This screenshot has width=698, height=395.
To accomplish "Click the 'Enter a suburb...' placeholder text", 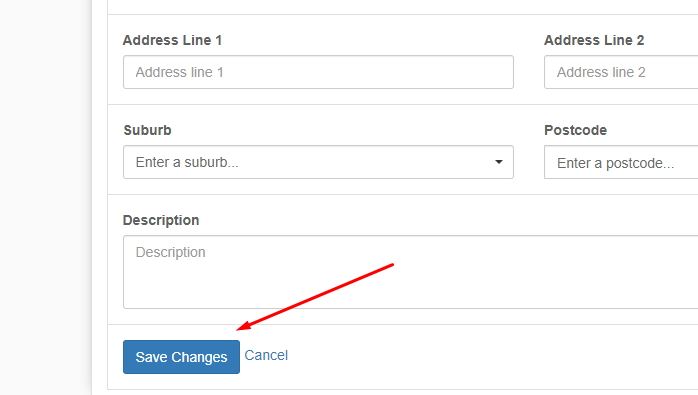I will click(187, 162).
